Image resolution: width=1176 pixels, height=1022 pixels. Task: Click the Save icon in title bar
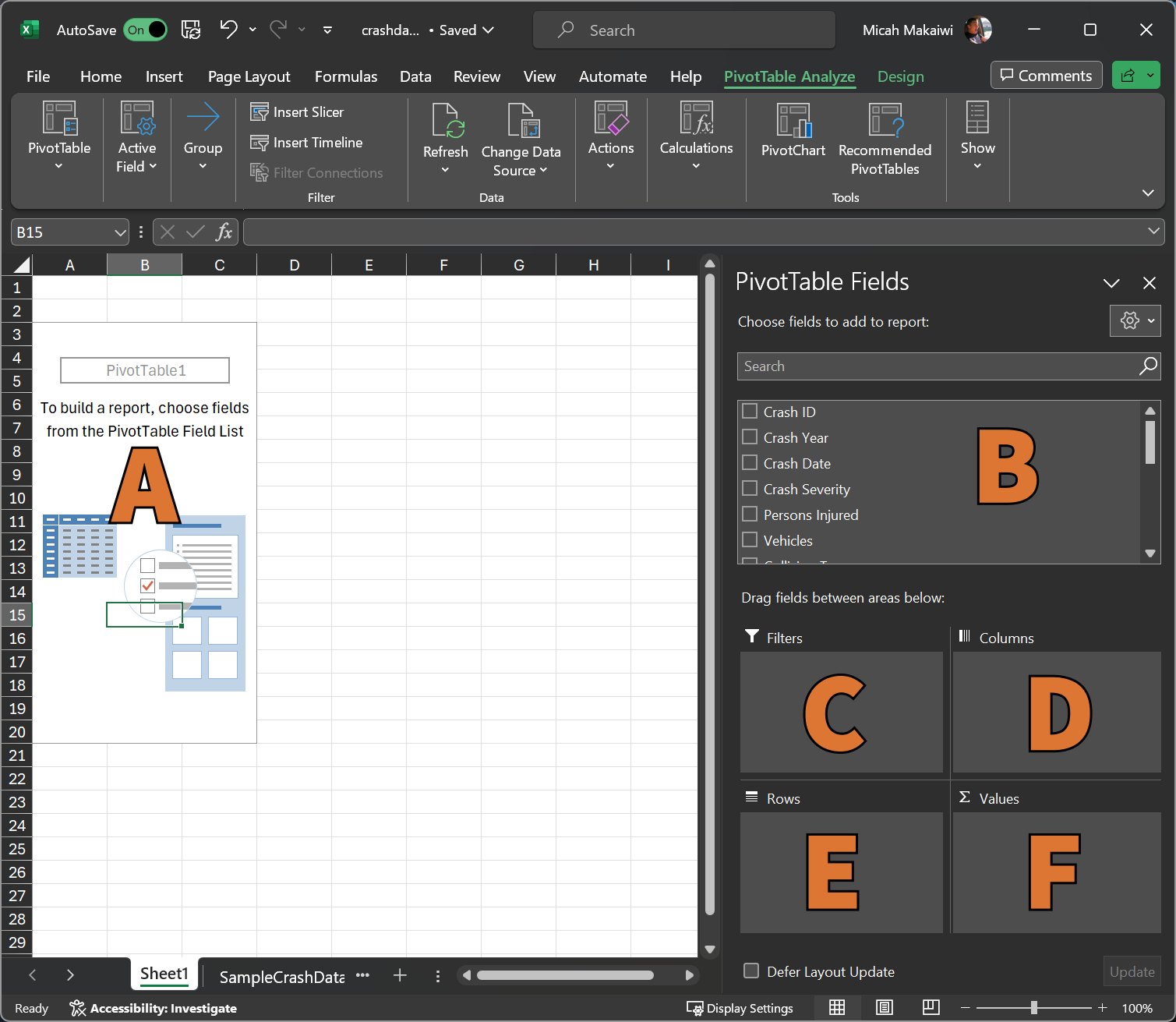click(x=191, y=30)
